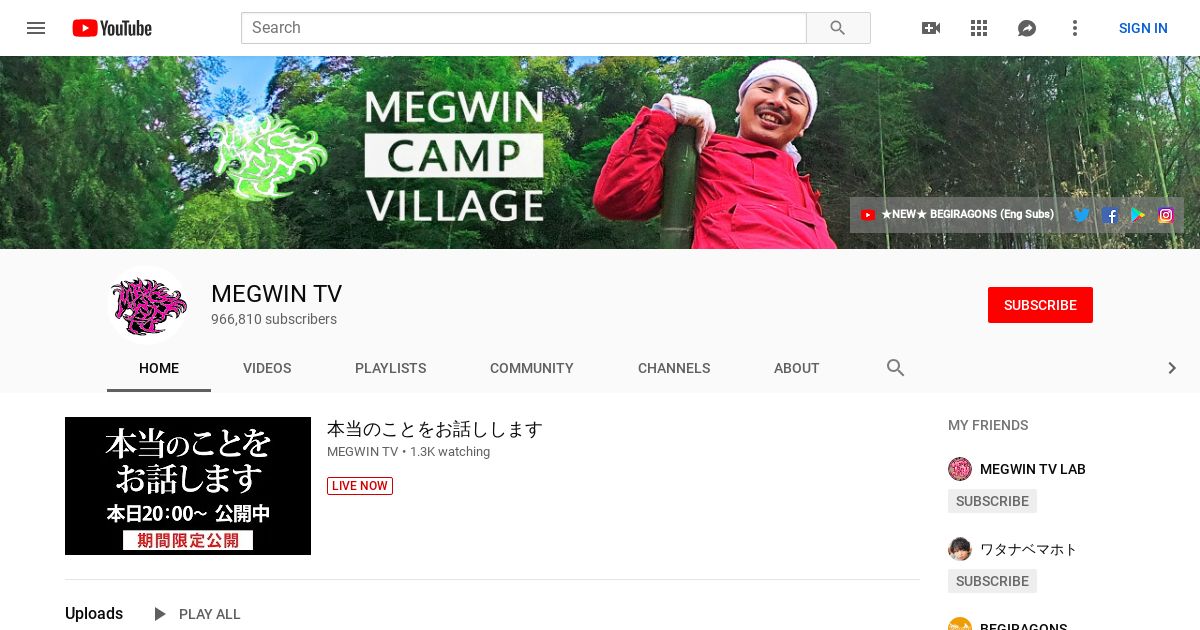Click the channel banner image

coord(600,152)
